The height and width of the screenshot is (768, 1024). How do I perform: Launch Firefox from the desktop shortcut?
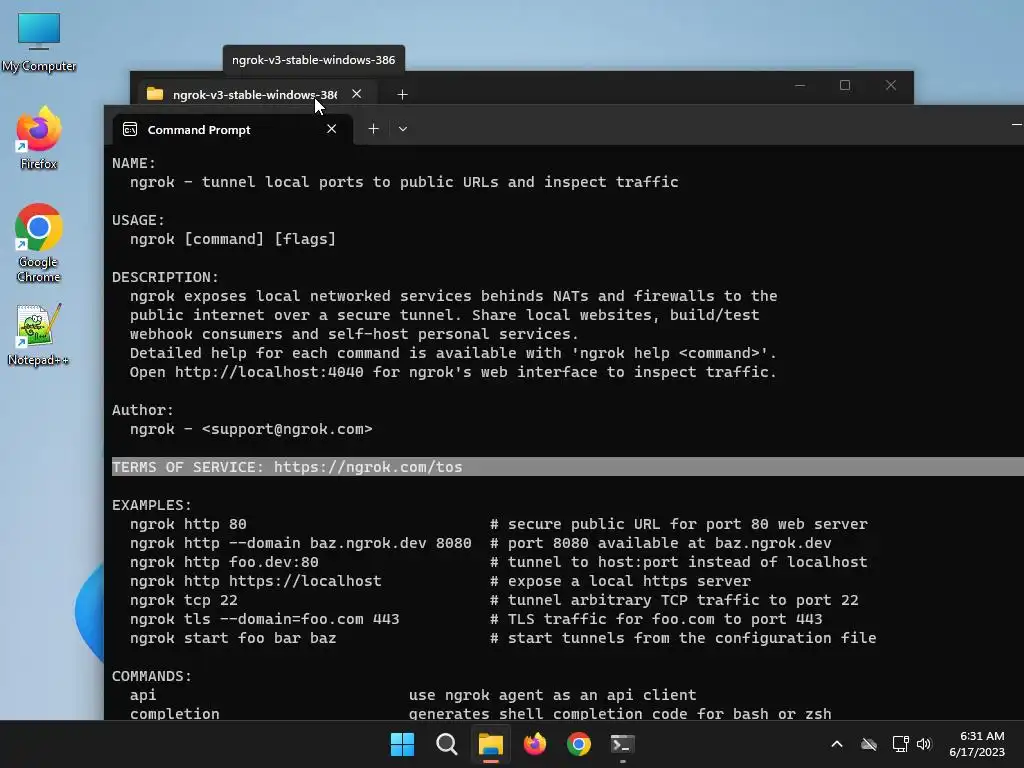(x=39, y=138)
